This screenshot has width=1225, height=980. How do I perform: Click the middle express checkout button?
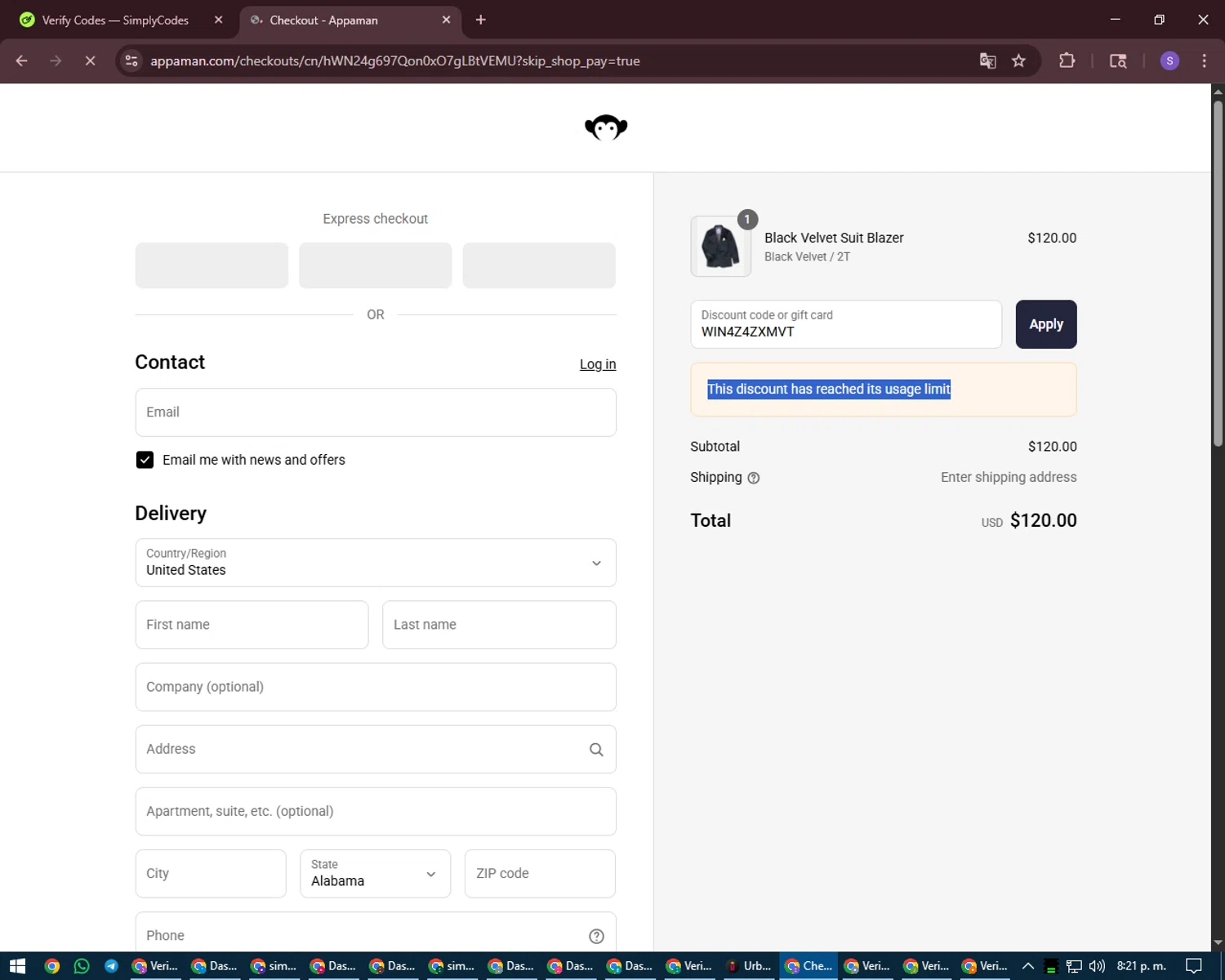point(376,265)
